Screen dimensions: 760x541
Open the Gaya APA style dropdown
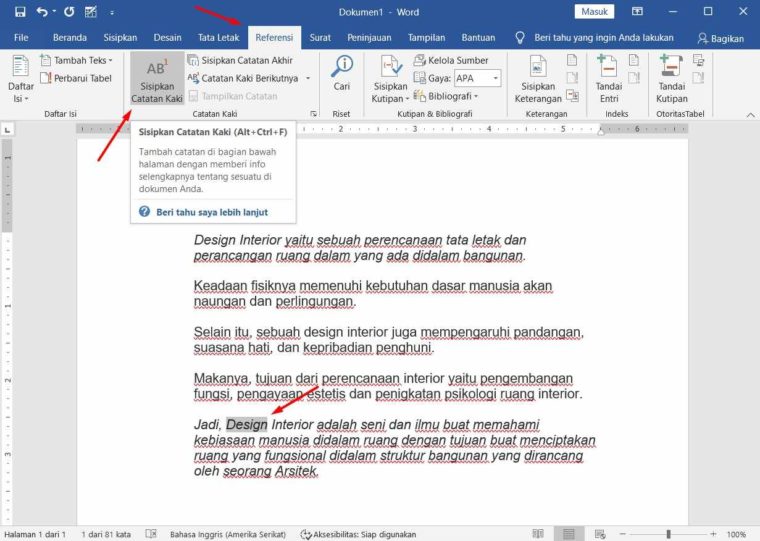[x=478, y=78]
